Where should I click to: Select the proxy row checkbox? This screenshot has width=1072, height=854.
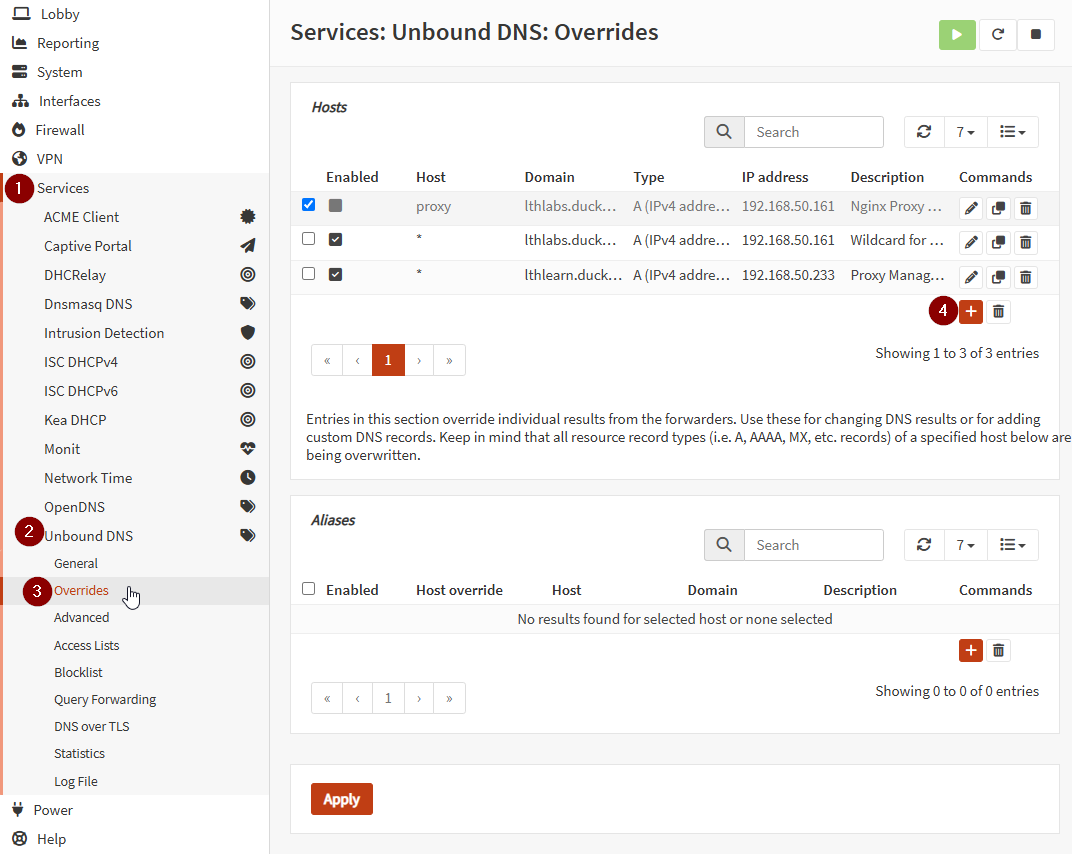pos(308,204)
